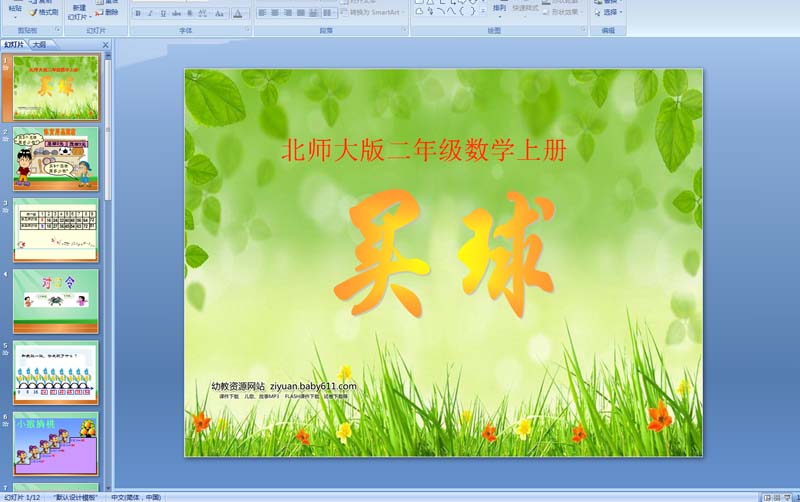Align text left in paragraph group
The width and height of the screenshot is (800, 502).
262,13
